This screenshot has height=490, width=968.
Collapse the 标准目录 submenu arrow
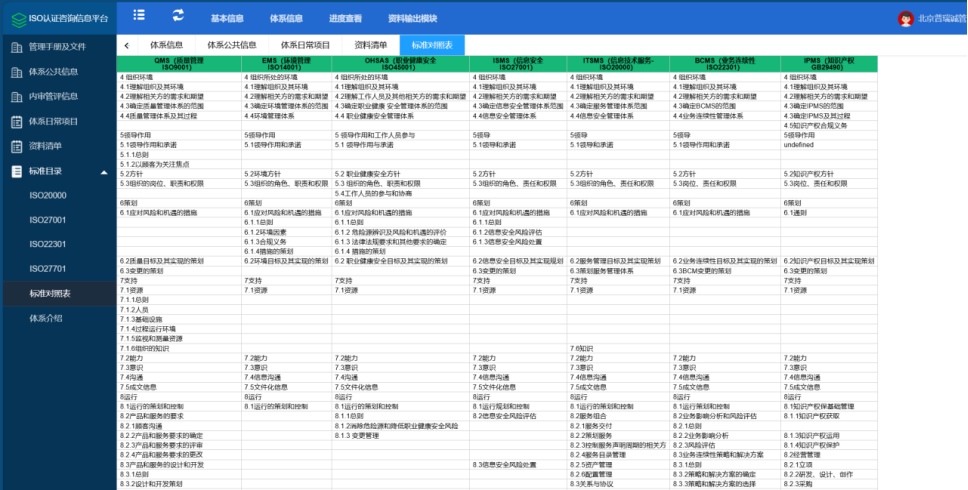(104, 172)
